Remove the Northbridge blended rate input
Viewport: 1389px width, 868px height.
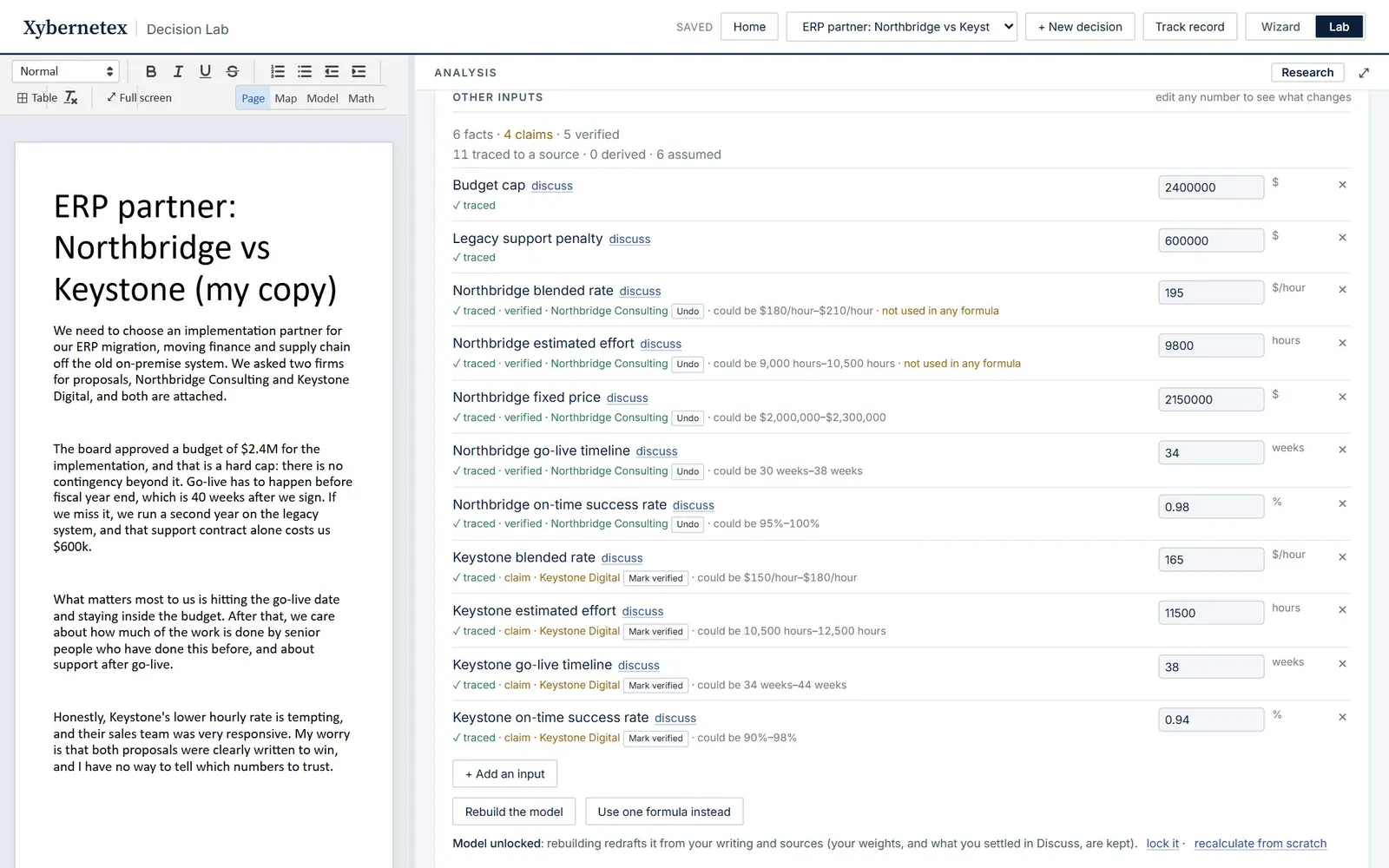pos(1342,290)
